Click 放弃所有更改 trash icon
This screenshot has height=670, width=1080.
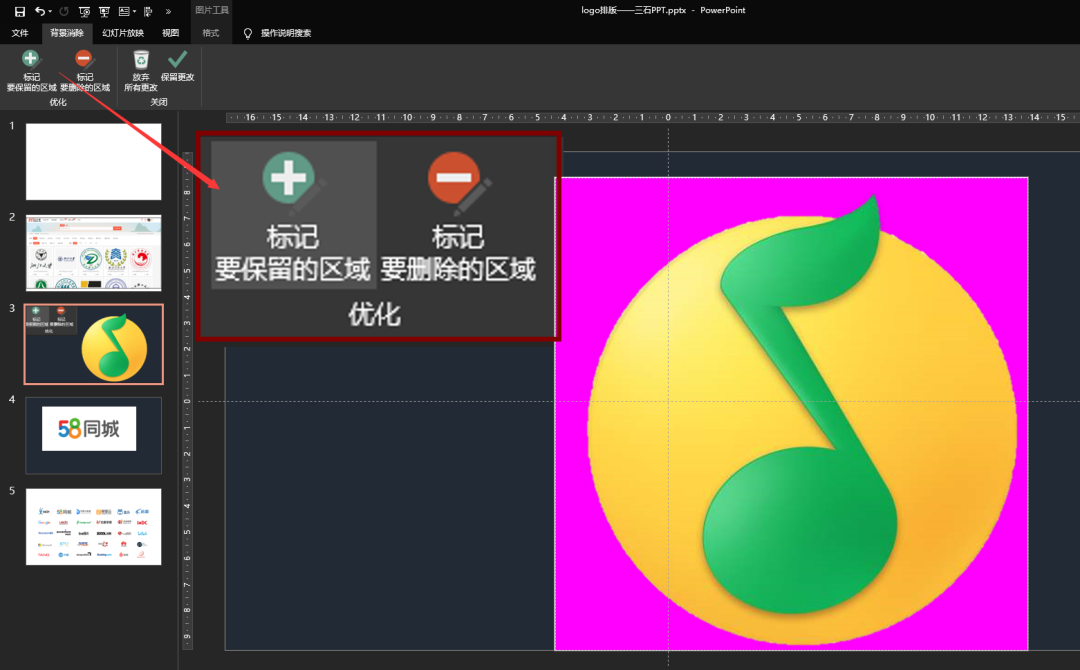tap(141, 70)
